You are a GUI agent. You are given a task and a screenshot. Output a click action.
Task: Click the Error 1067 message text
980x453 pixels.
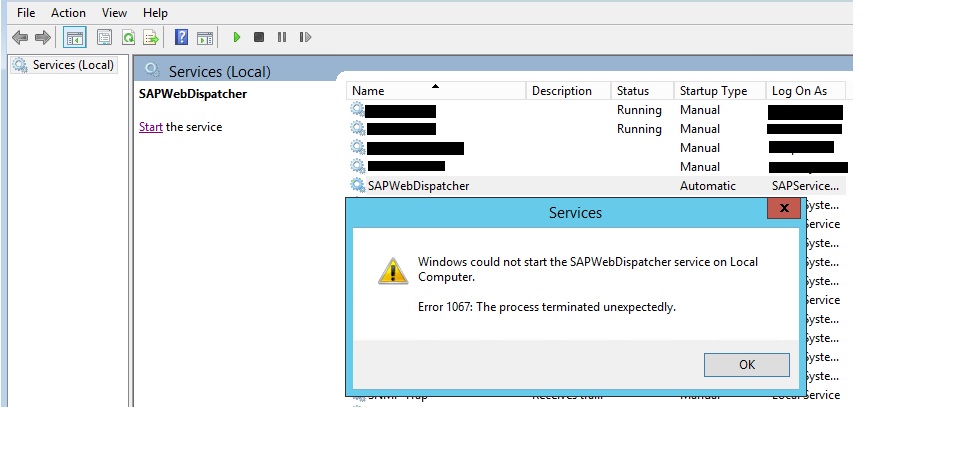click(547, 307)
